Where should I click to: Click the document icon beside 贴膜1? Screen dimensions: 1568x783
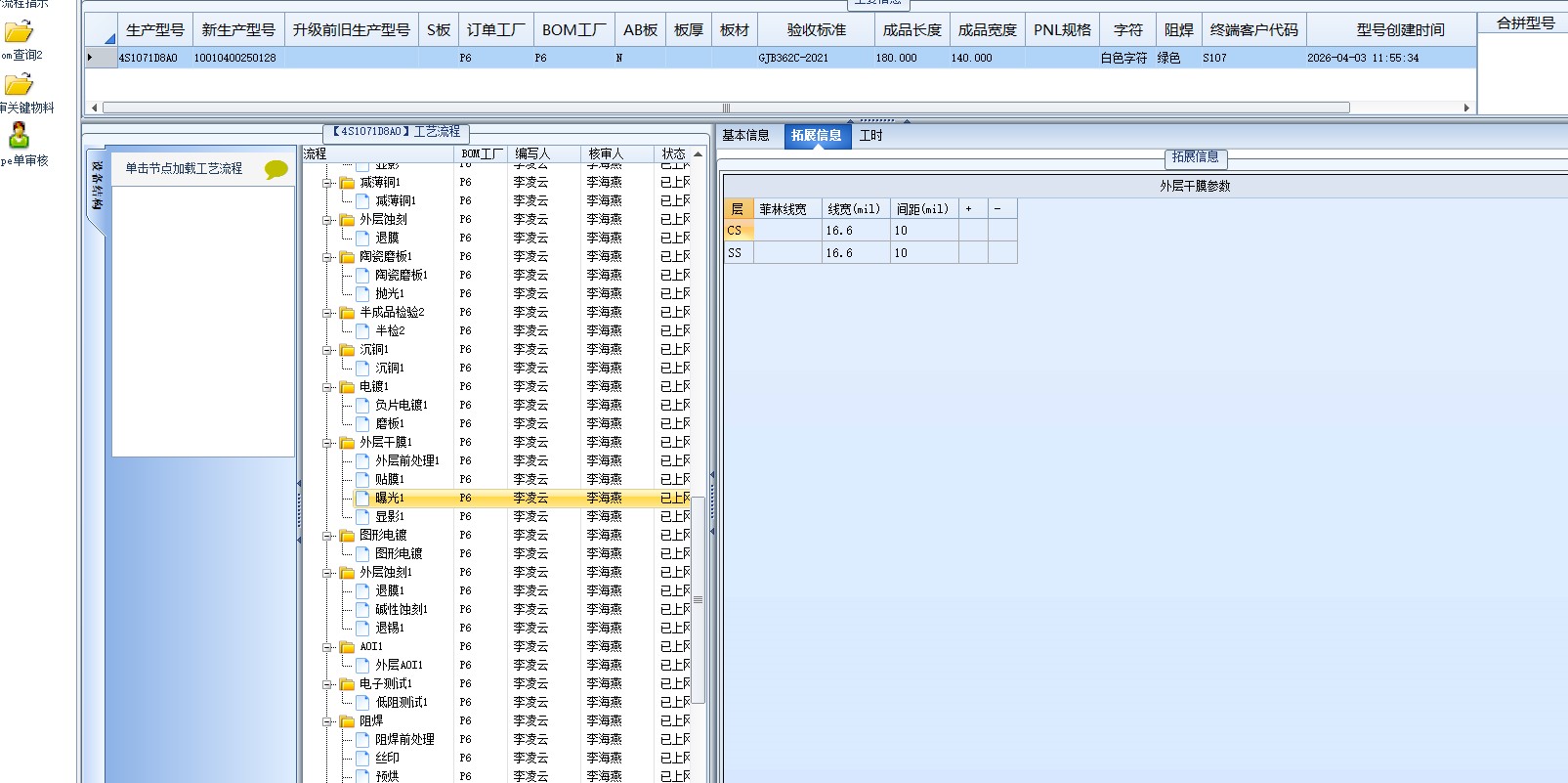pyautogui.click(x=362, y=479)
